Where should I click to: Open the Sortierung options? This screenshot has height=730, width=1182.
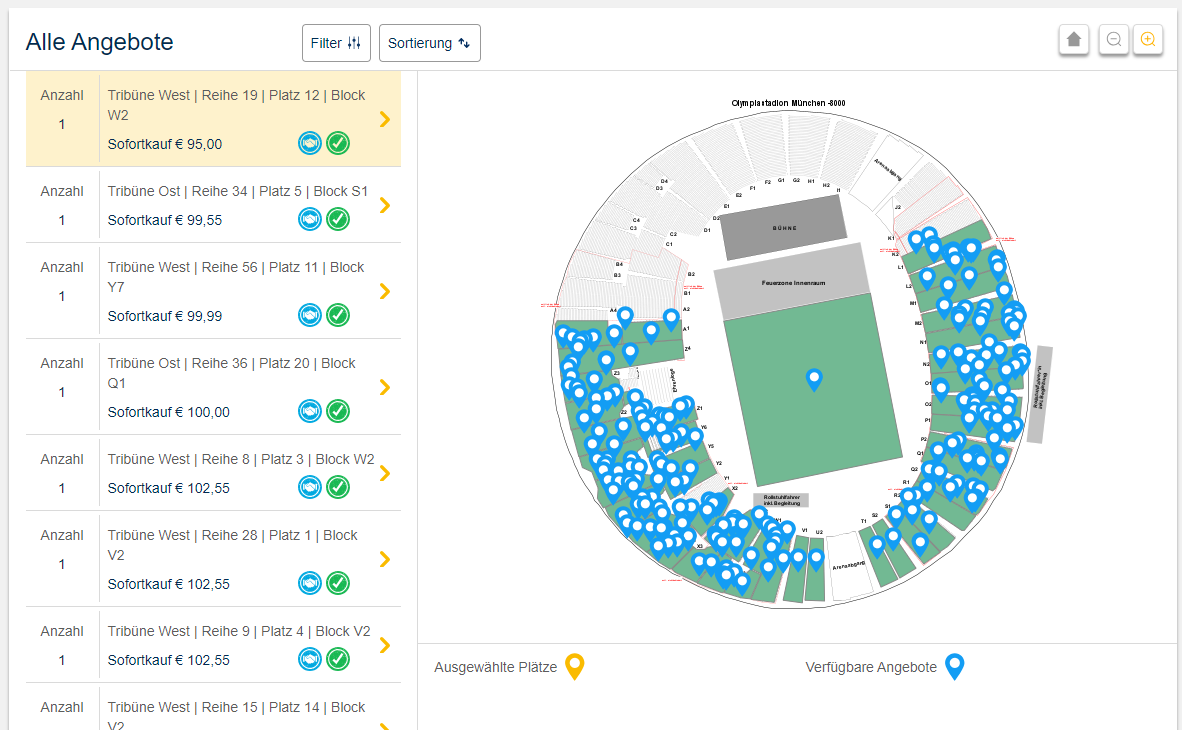429,43
